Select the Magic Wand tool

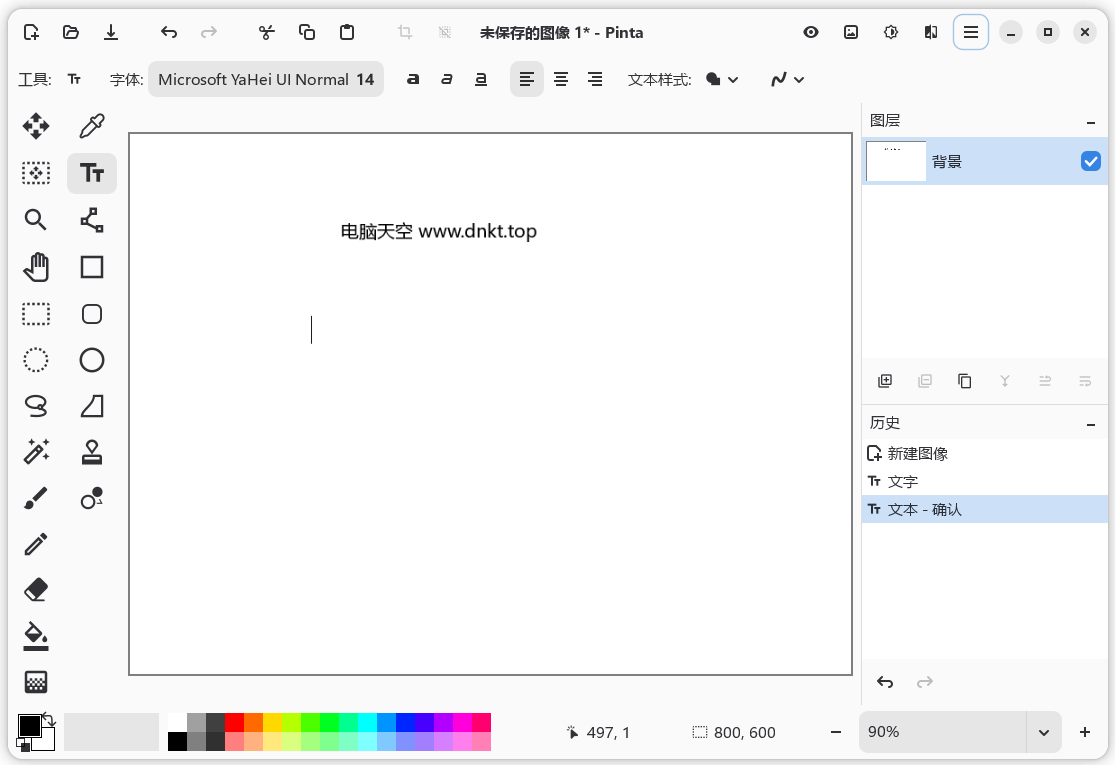36,452
